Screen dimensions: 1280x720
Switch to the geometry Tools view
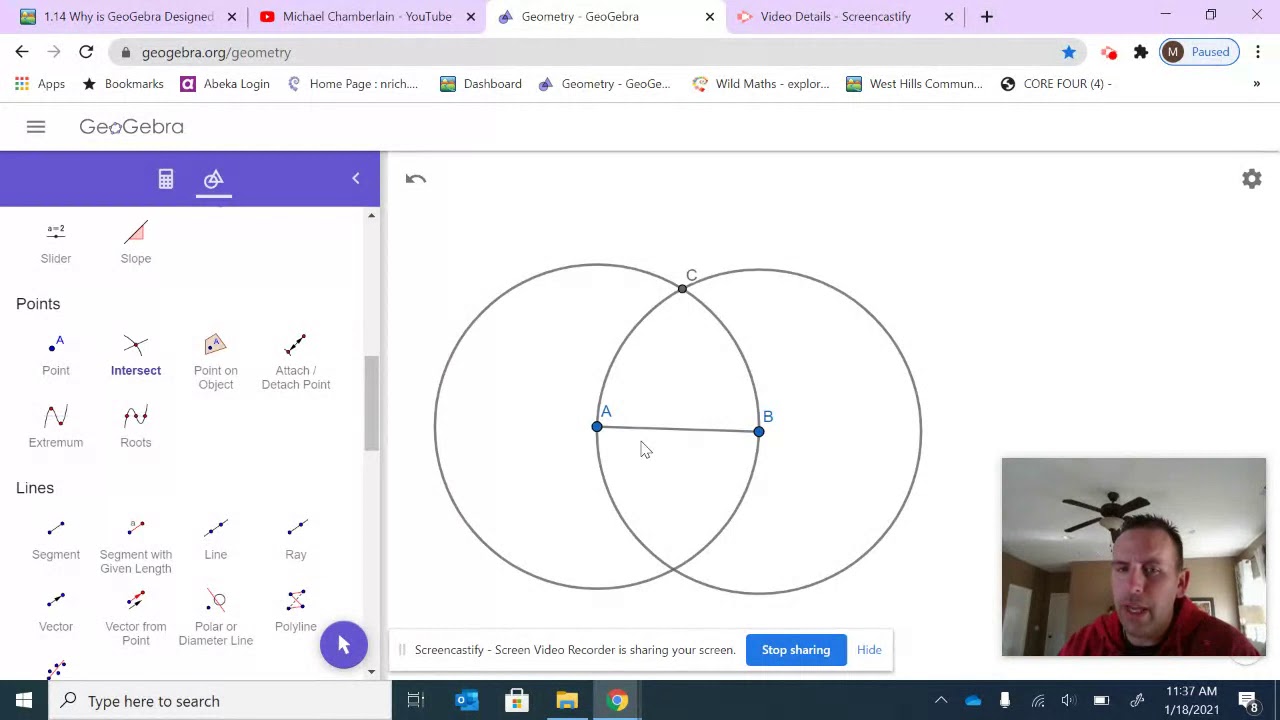214,179
